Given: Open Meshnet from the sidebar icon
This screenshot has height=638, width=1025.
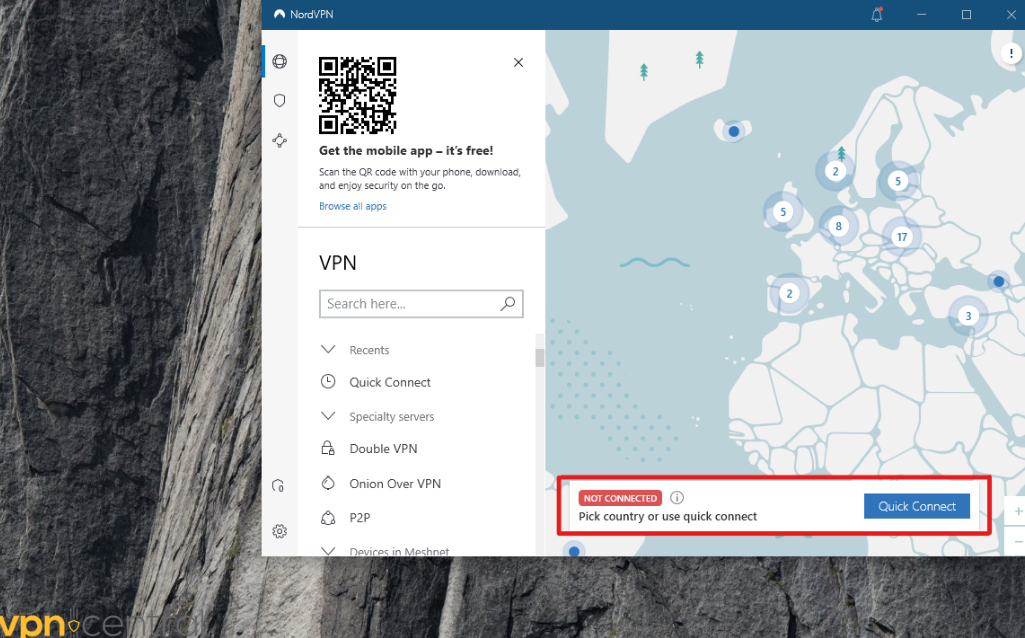Looking at the screenshot, I should tap(279, 140).
